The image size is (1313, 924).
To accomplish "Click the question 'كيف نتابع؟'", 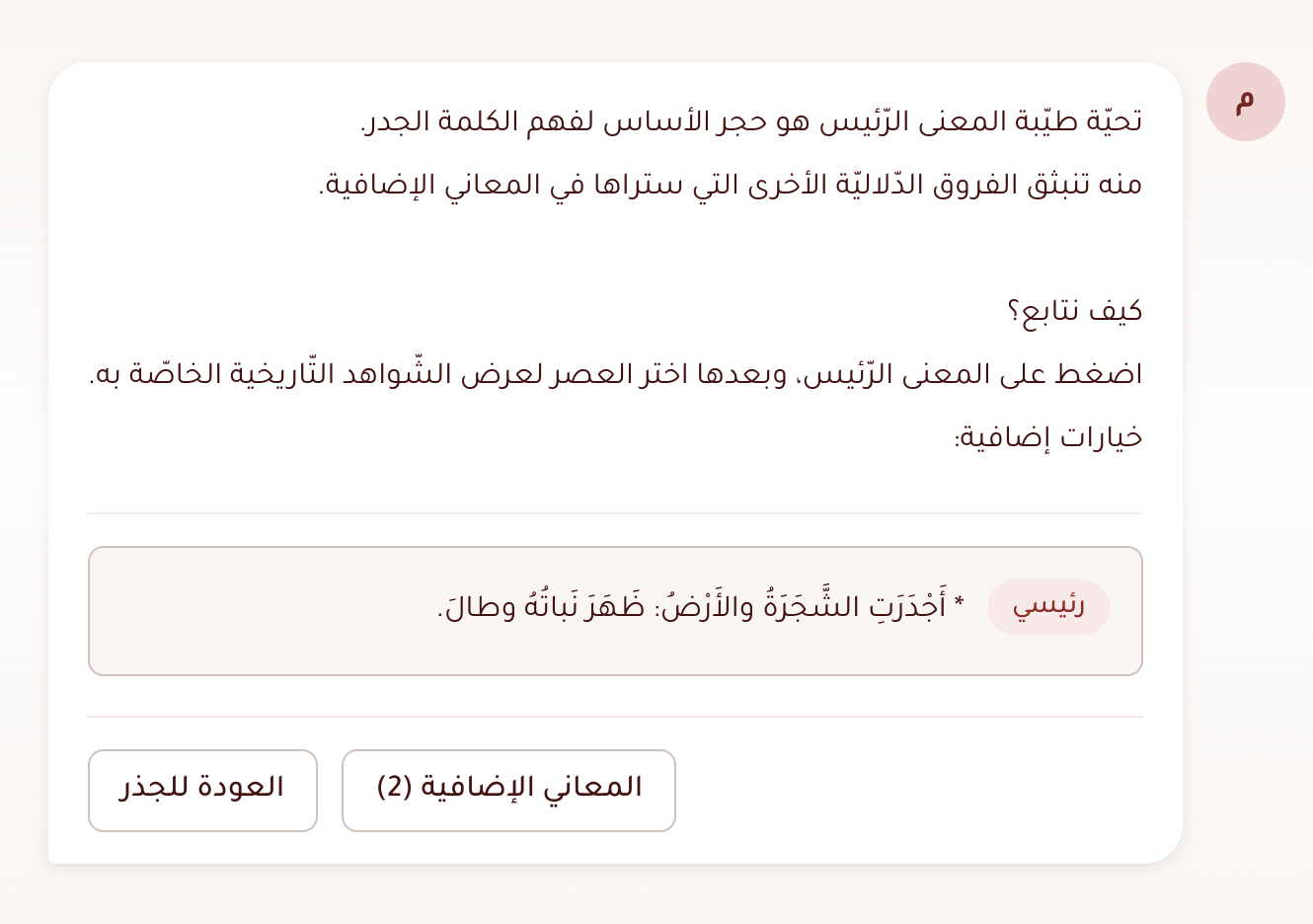I will [x=1074, y=311].
